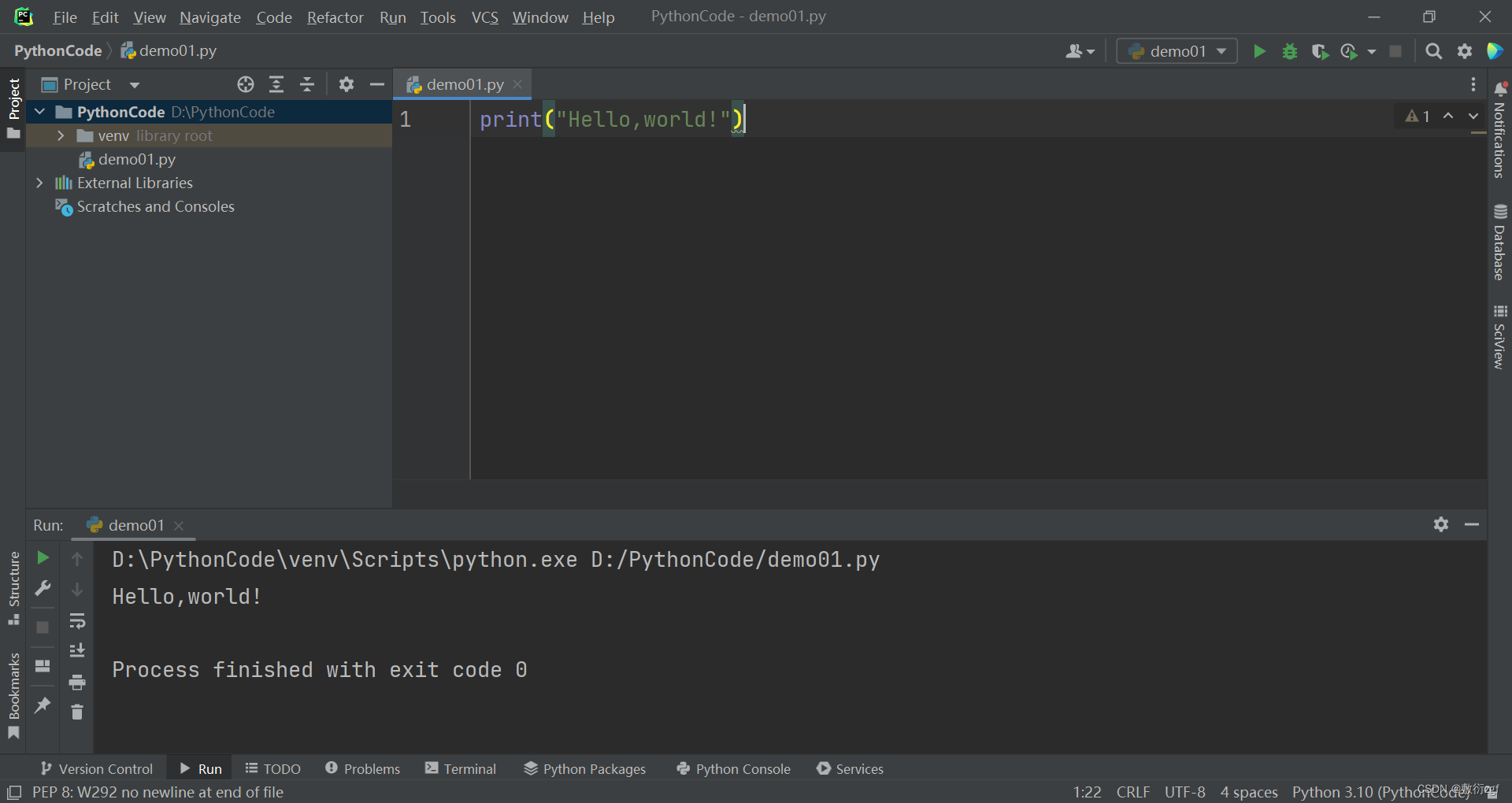Collapse the PythonCode root folder
Screen dimensions: 1512x803
pos(40,112)
